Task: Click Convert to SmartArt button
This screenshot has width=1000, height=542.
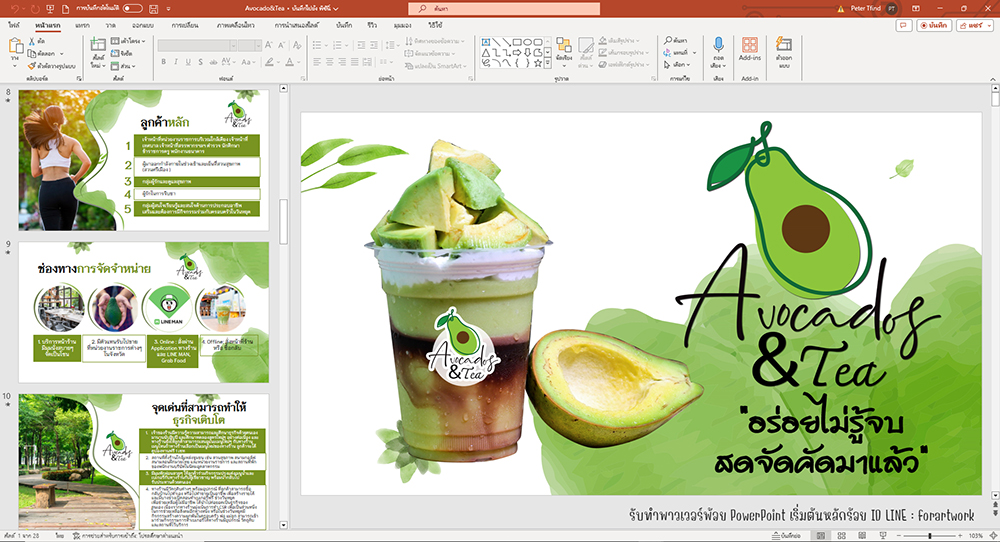Action: click(436, 66)
